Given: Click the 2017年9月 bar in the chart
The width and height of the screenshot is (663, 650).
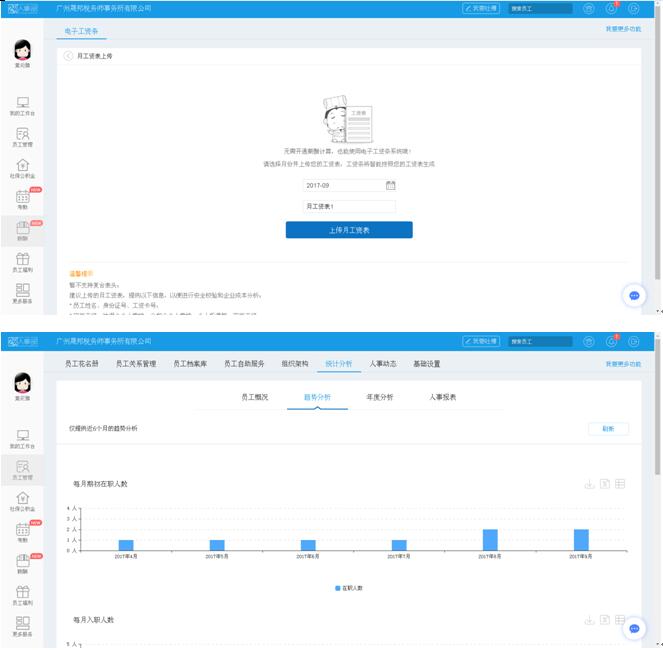Looking at the screenshot, I should (581, 539).
